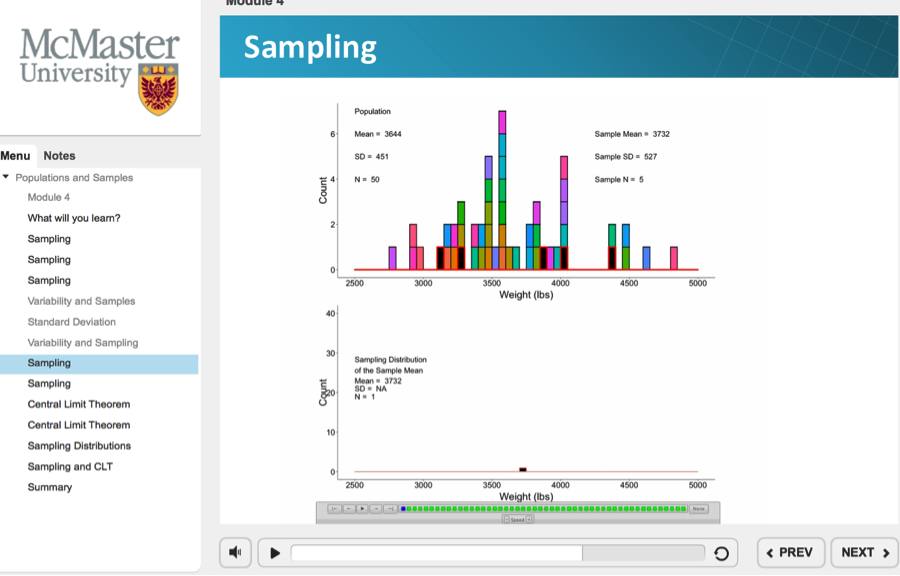Open the Central Limit Theorem lesson

[78, 404]
